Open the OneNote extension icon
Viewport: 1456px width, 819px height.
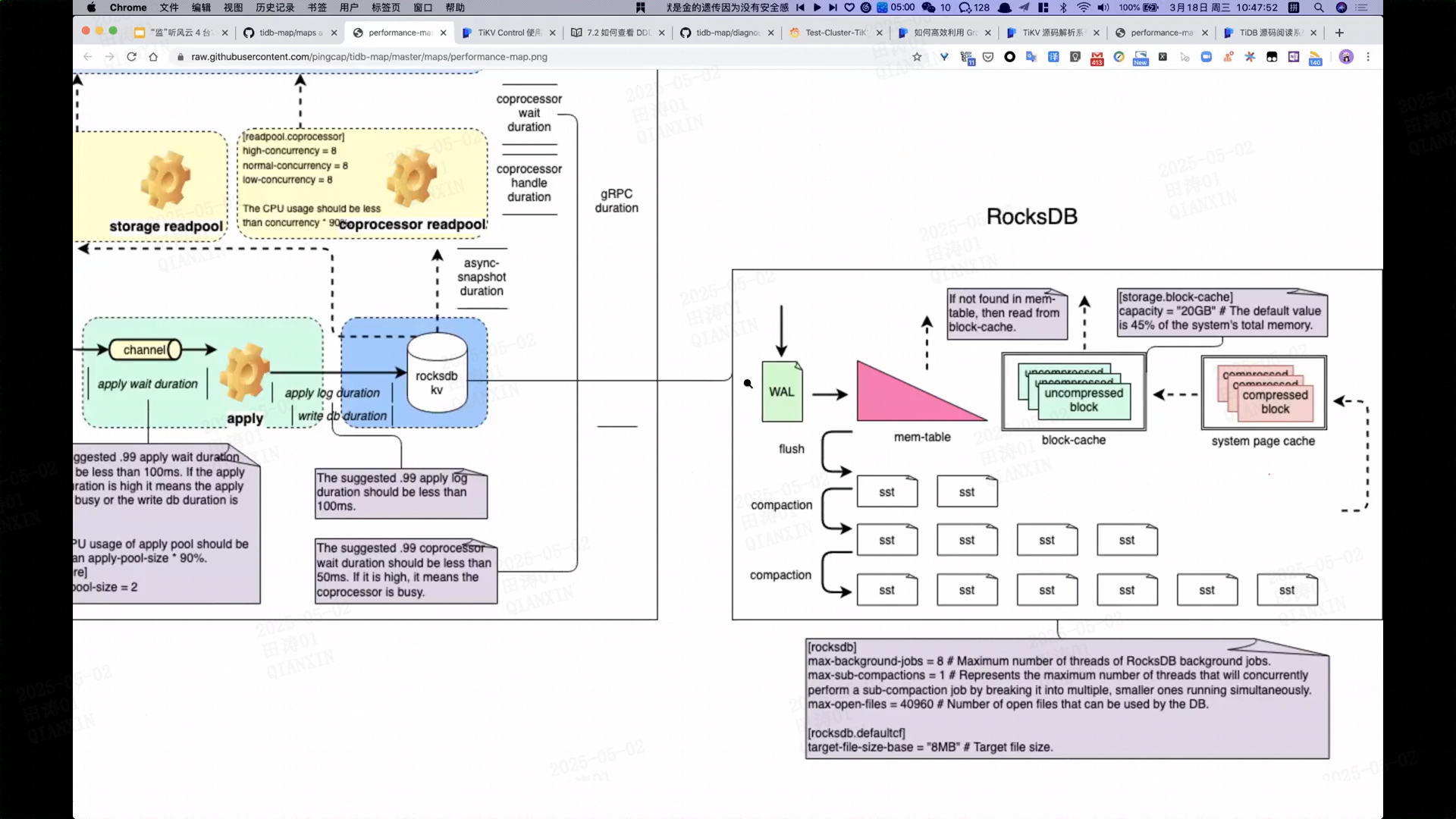(1293, 57)
